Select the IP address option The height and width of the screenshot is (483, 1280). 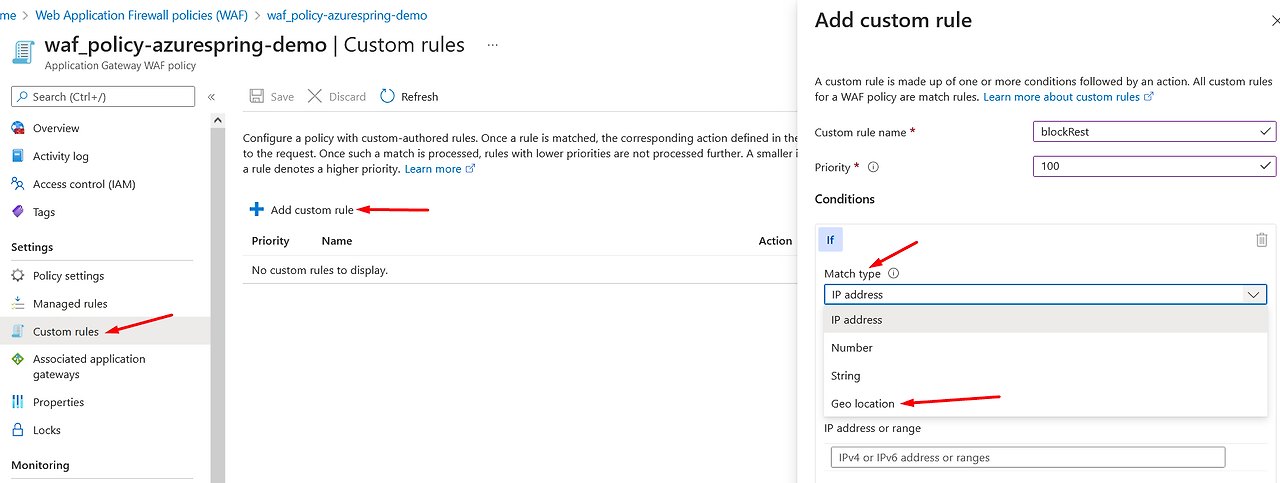point(1046,320)
